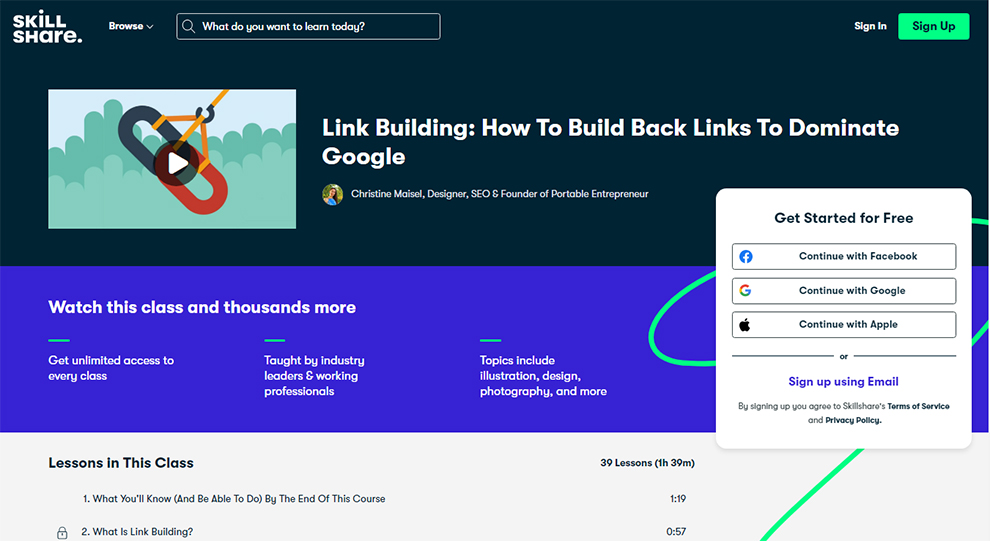This screenshot has width=990, height=541.
Task: Click Christine Maisel's avatar photo
Action: (333, 194)
